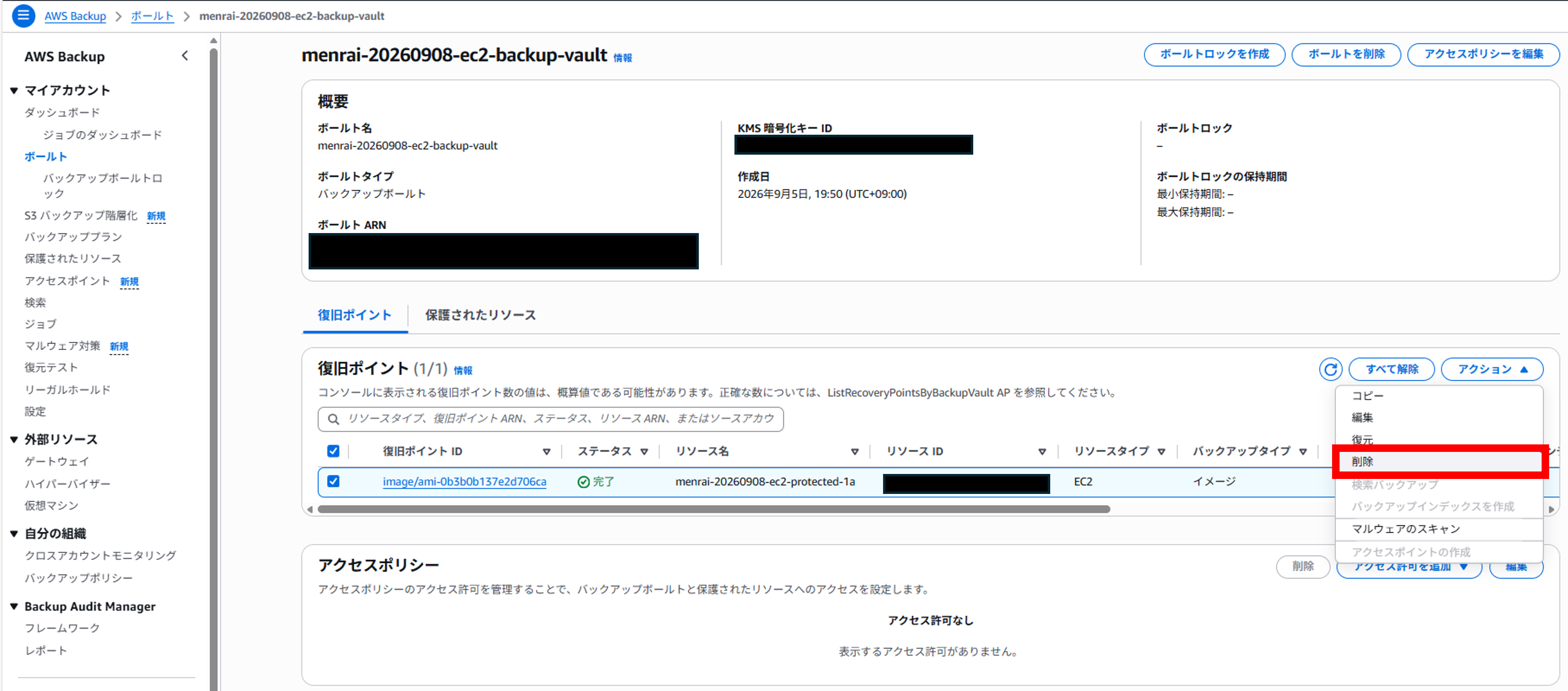The height and width of the screenshot is (691, 1568).
Task: Click the すべて解除 button
Action: (x=1392, y=369)
